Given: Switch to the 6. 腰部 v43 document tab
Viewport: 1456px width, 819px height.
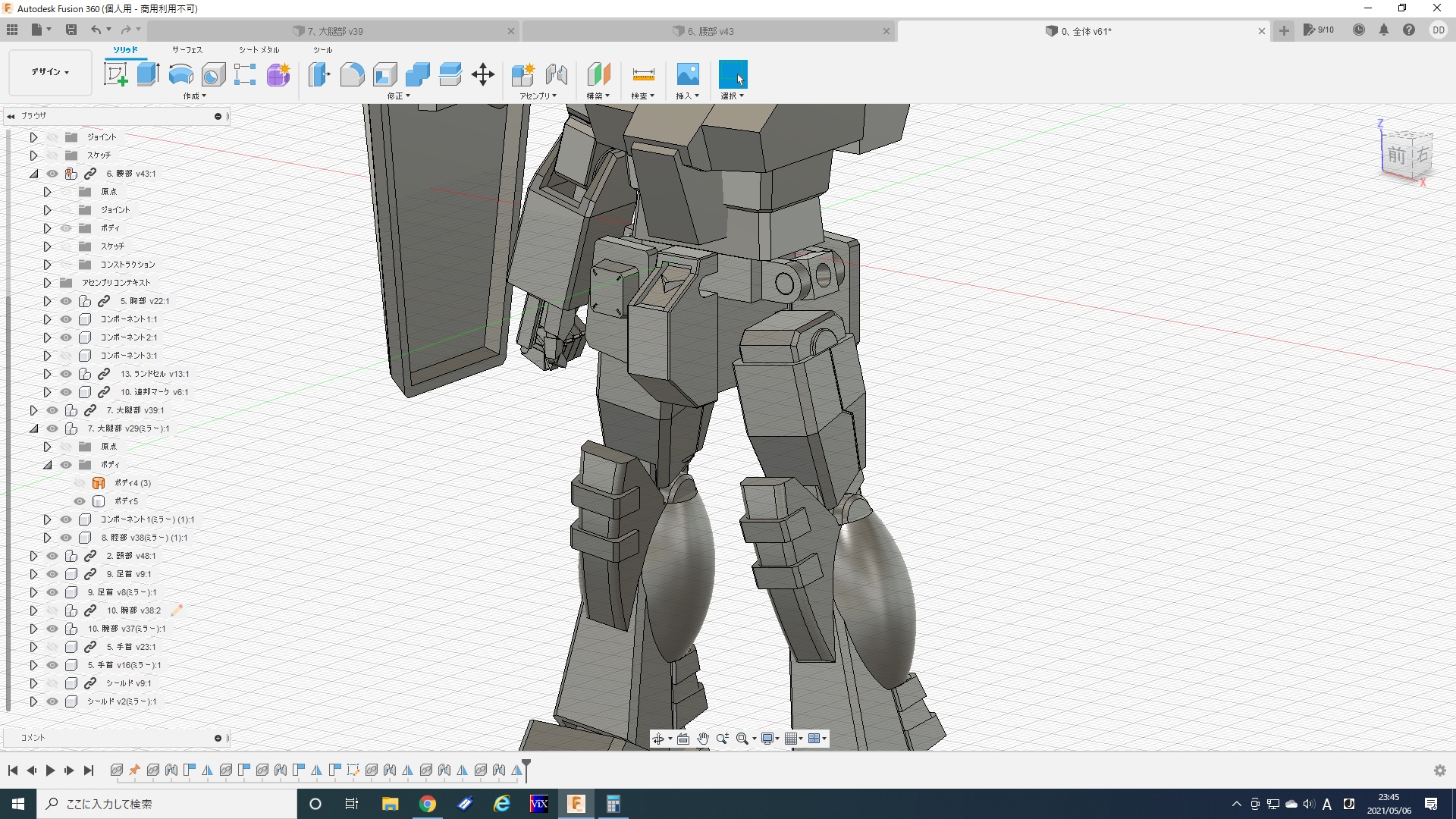Looking at the screenshot, I should [x=710, y=31].
